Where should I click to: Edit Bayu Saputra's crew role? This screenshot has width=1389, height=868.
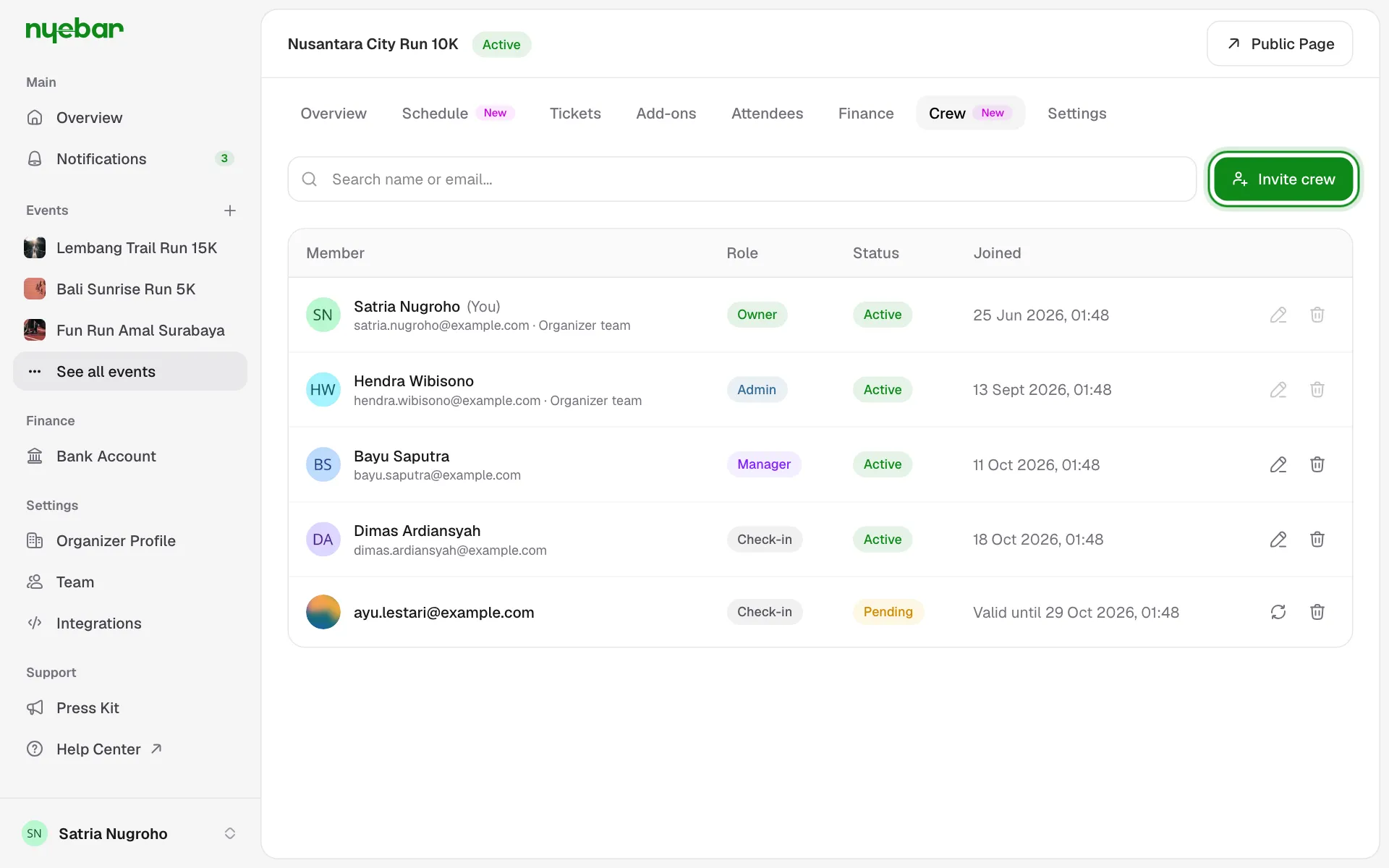[x=1278, y=464]
